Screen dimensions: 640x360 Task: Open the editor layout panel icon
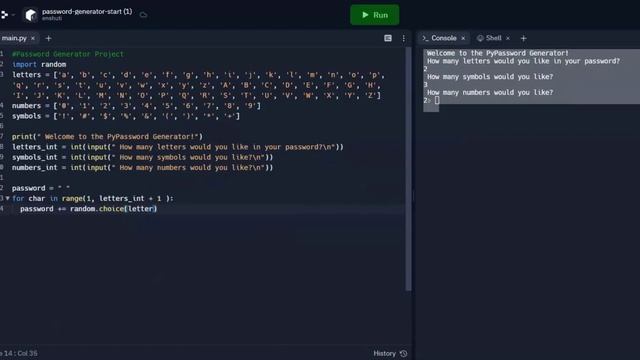tap(388, 38)
